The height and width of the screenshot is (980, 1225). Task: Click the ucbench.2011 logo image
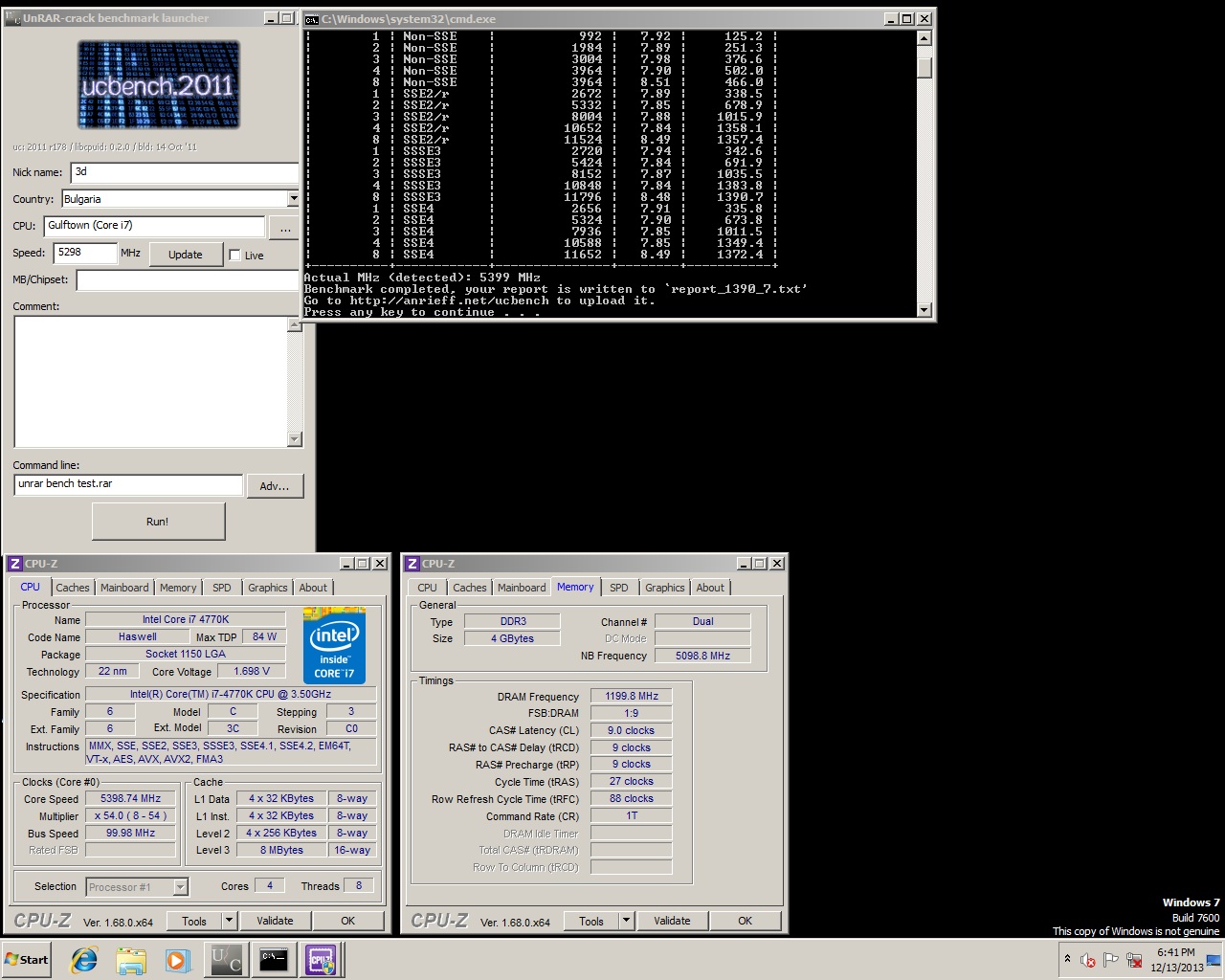(159, 85)
